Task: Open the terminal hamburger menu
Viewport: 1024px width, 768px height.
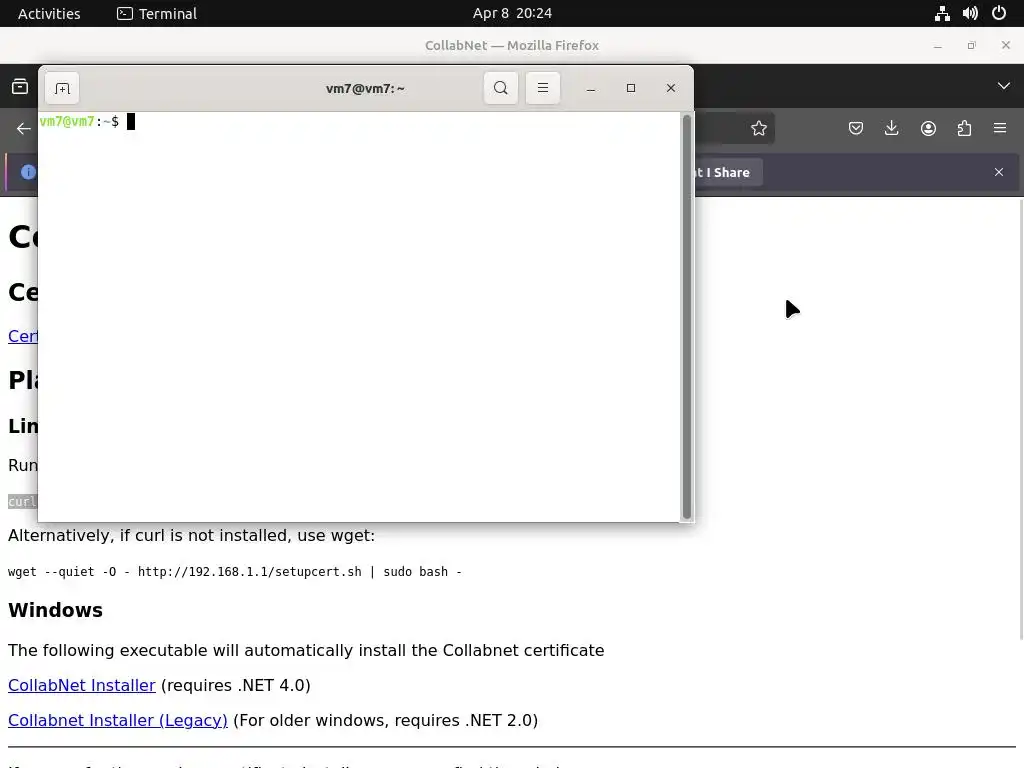Action: [x=543, y=88]
